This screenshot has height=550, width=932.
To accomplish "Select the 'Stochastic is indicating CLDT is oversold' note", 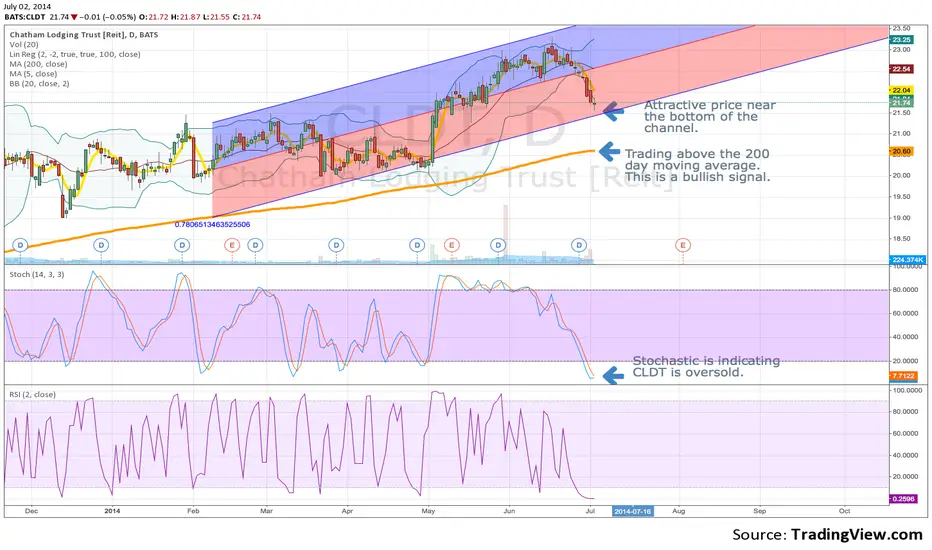I will click(x=706, y=366).
